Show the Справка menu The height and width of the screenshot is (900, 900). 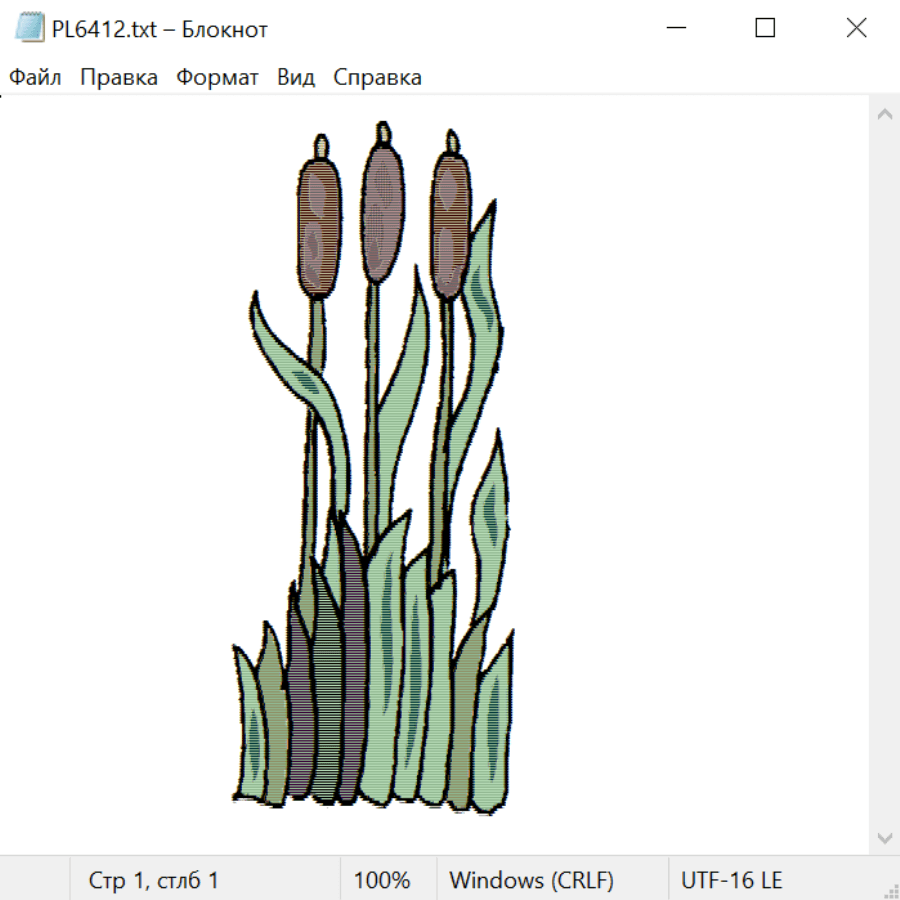tap(377, 78)
